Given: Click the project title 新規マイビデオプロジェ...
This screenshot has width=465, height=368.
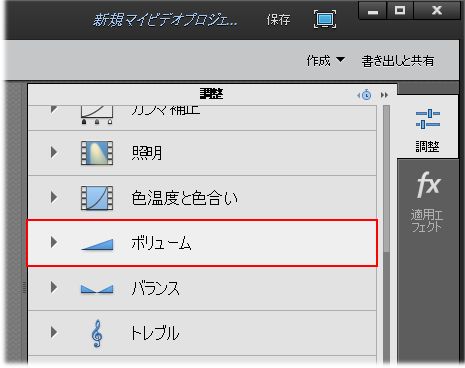Looking at the screenshot, I should [x=165, y=20].
